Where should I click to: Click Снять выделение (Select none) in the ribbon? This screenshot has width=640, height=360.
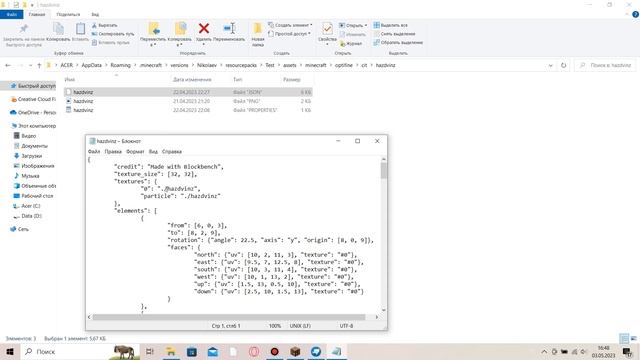tap(394, 34)
